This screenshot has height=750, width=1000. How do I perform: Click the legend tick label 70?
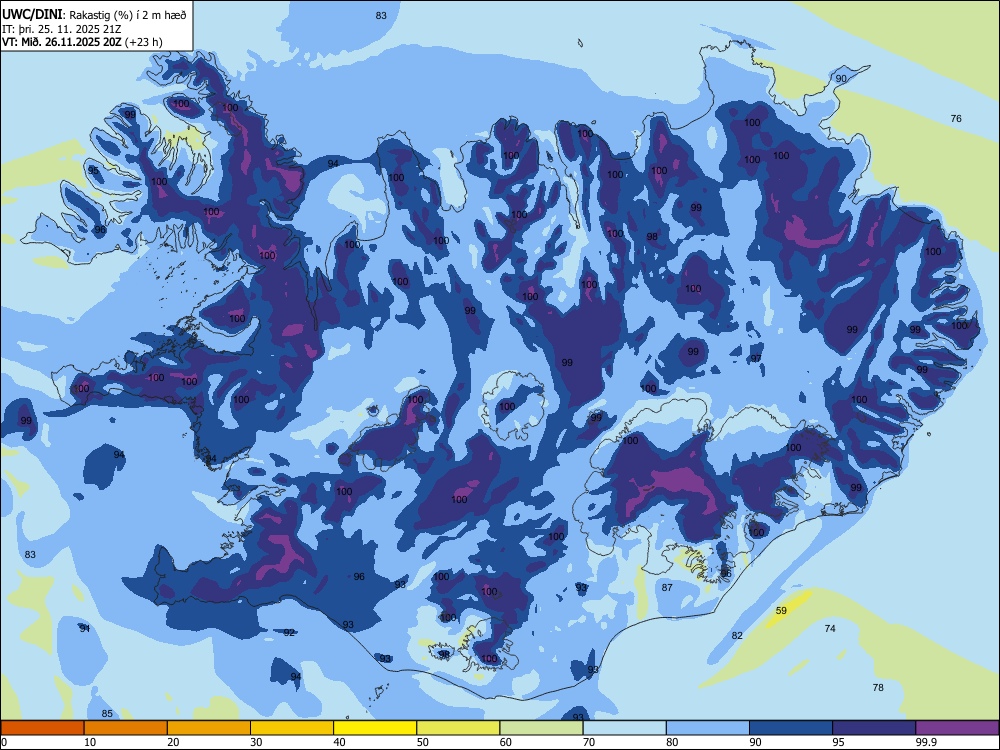pos(589,742)
